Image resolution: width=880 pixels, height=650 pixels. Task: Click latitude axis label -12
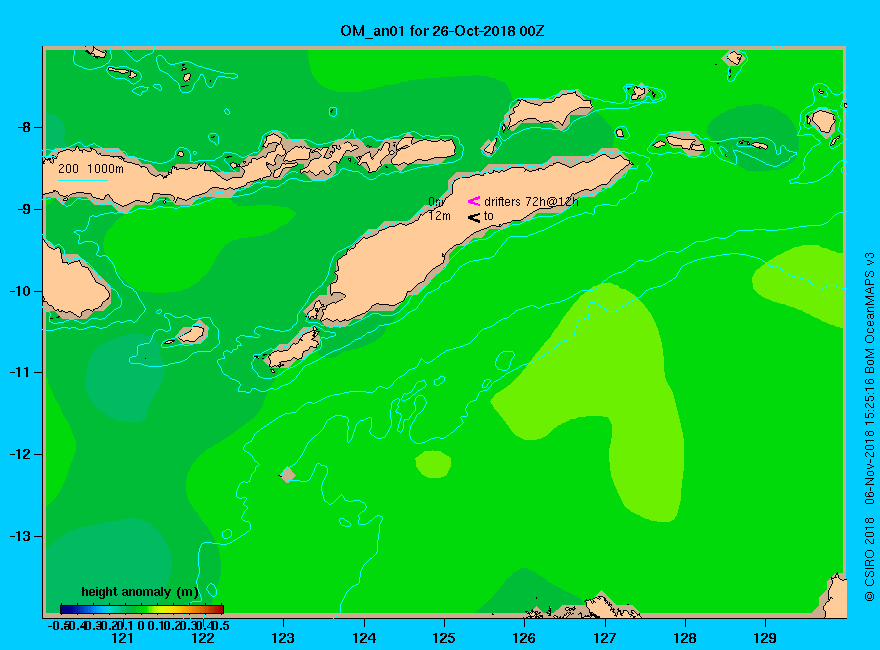point(20,454)
